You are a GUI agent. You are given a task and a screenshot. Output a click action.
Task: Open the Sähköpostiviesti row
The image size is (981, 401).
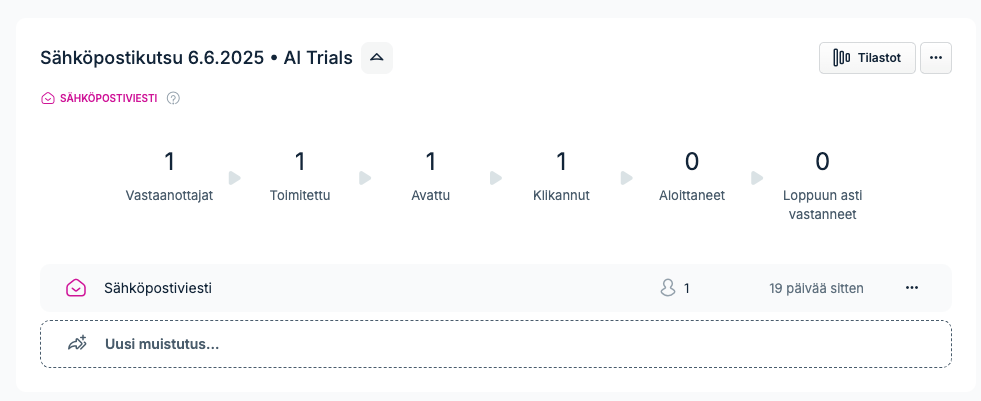pyautogui.click(x=496, y=288)
